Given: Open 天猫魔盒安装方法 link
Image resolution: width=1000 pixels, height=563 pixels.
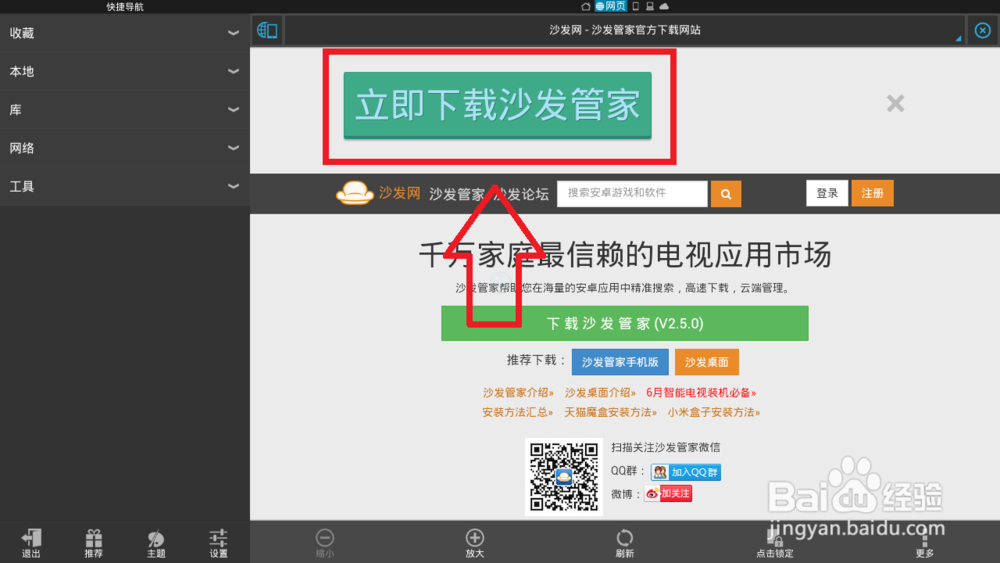Looking at the screenshot, I should (x=610, y=413).
